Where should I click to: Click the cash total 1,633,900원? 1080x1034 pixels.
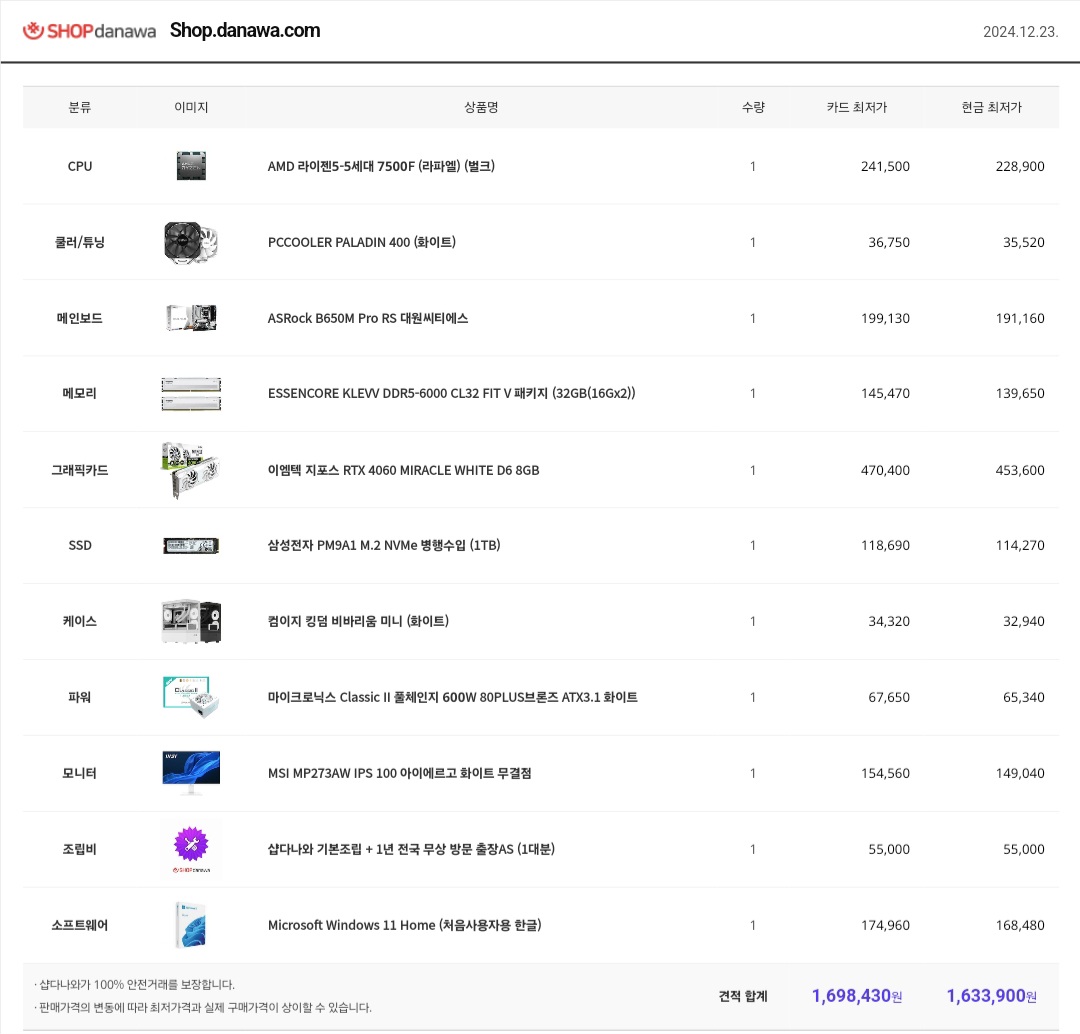(x=992, y=996)
